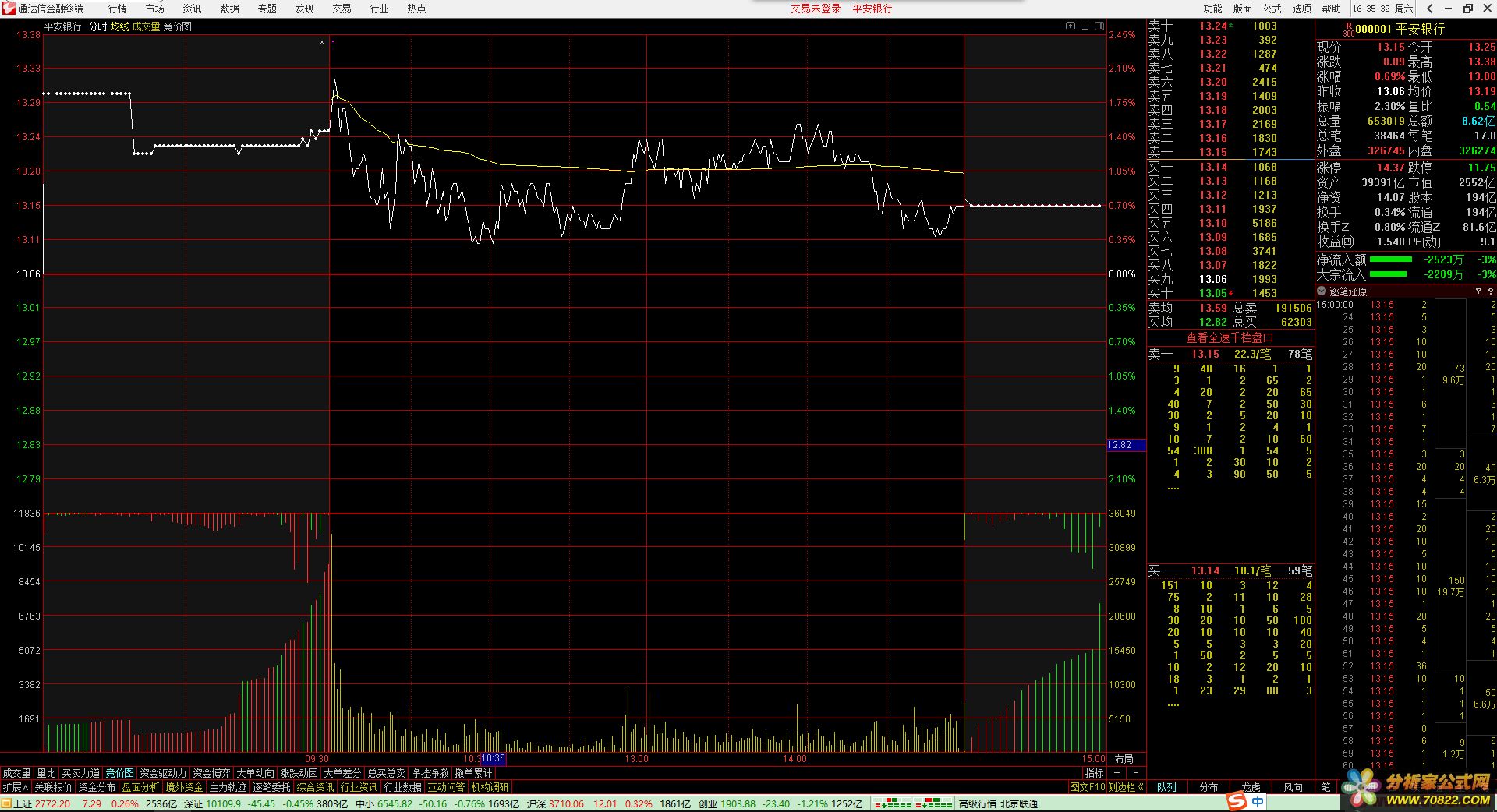Click the 12.82 price marker on axis
The width and height of the screenshot is (1497, 812).
(x=1127, y=445)
